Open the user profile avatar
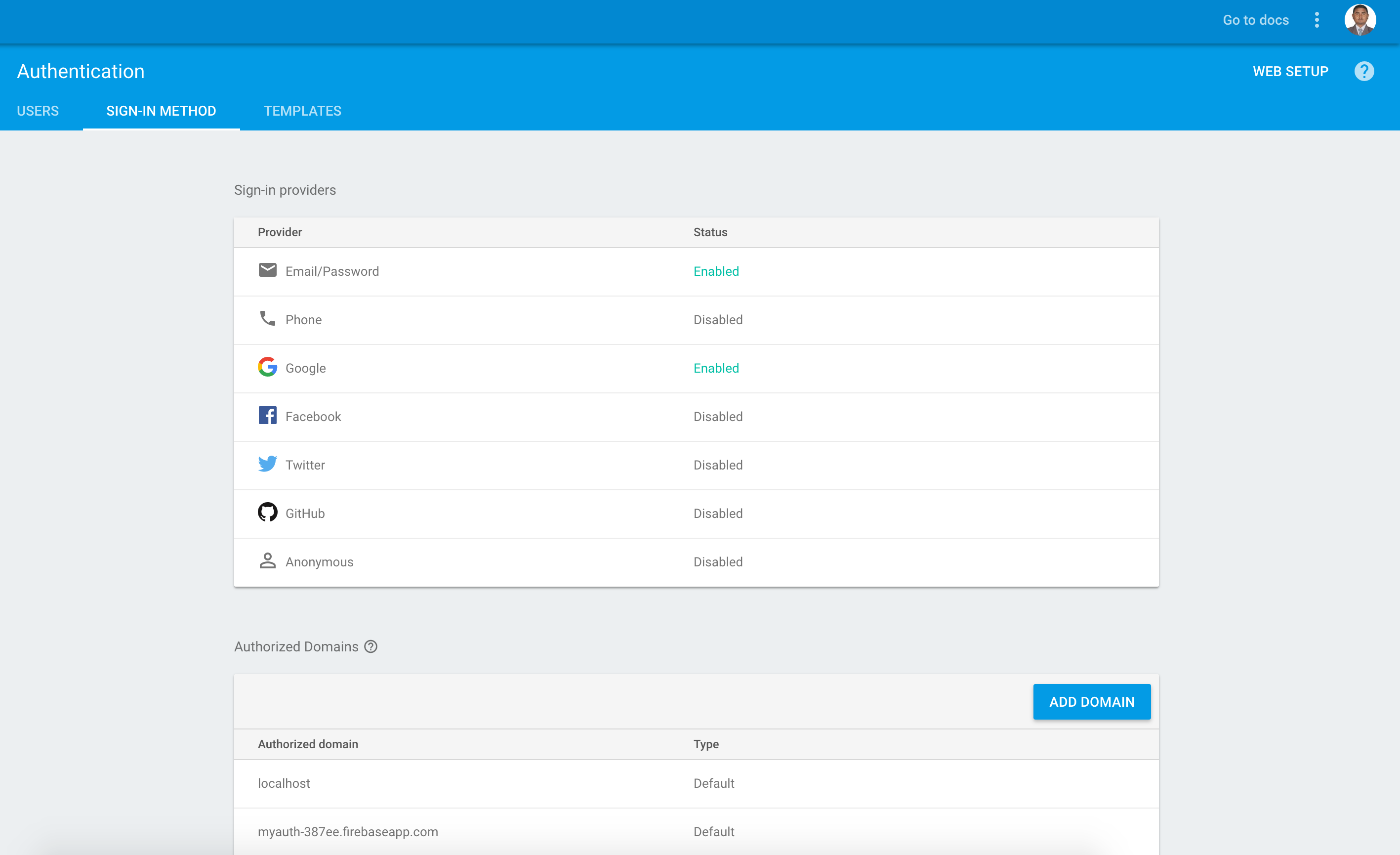 pyautogui.click(x=1359, y=20)
